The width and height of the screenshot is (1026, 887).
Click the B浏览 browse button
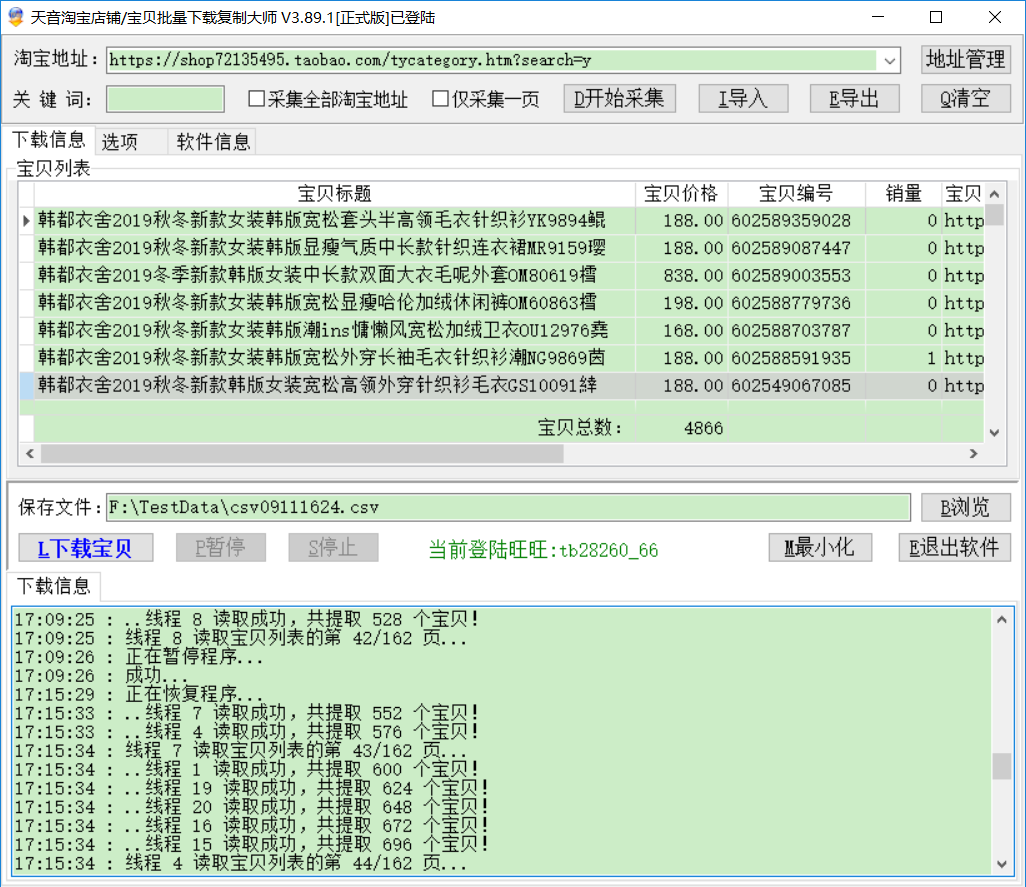tap(965, 507)
